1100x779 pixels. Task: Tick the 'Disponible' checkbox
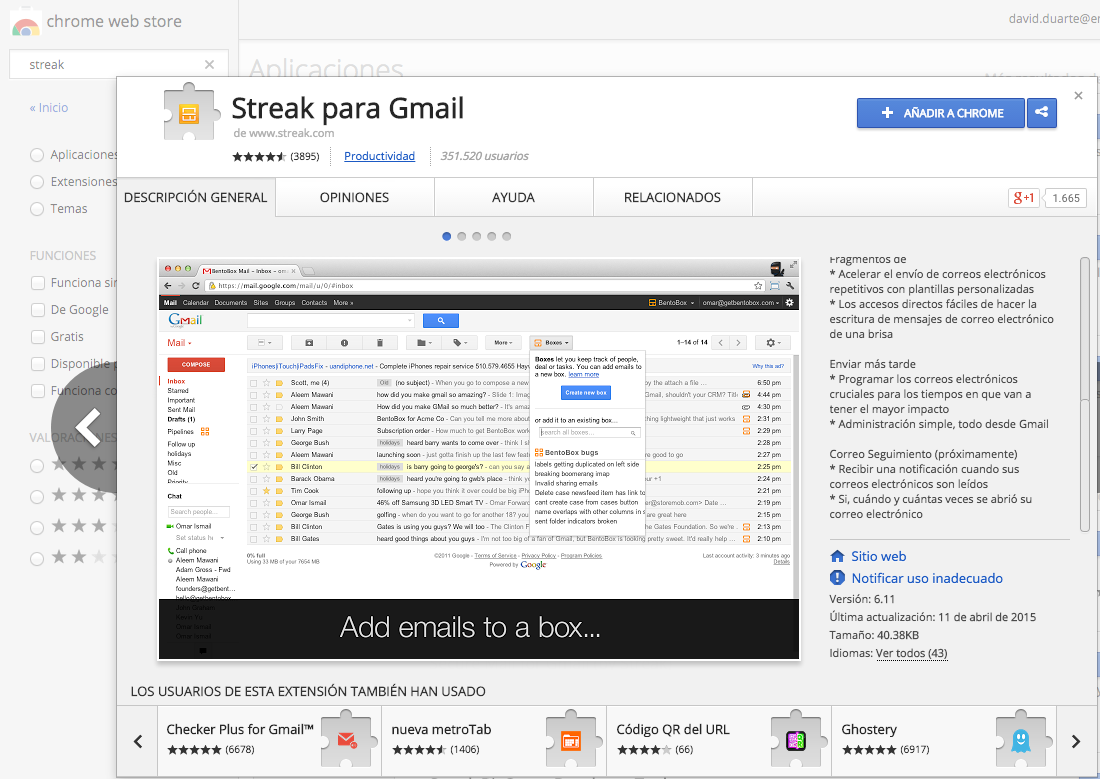(x=38, y=364)
